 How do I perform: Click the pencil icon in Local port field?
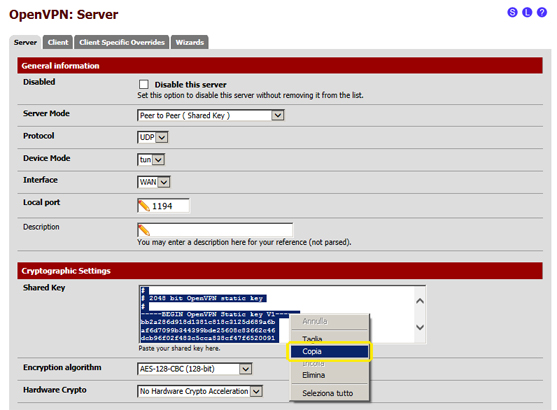pyautogui.click(x=144, y=206)
